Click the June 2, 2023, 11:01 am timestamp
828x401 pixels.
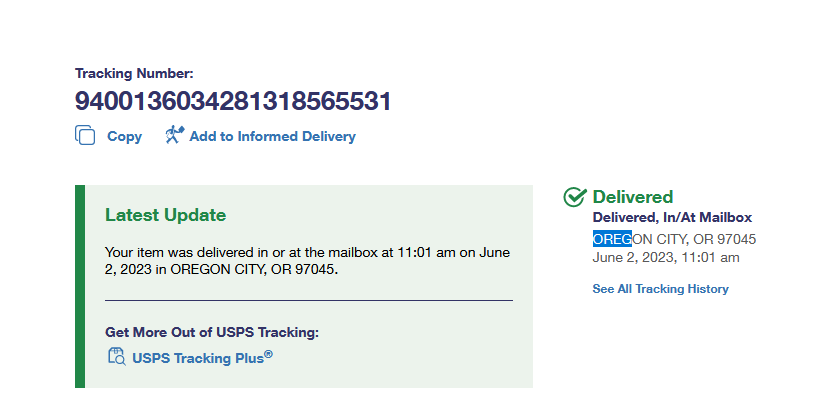tap(666, 257)
